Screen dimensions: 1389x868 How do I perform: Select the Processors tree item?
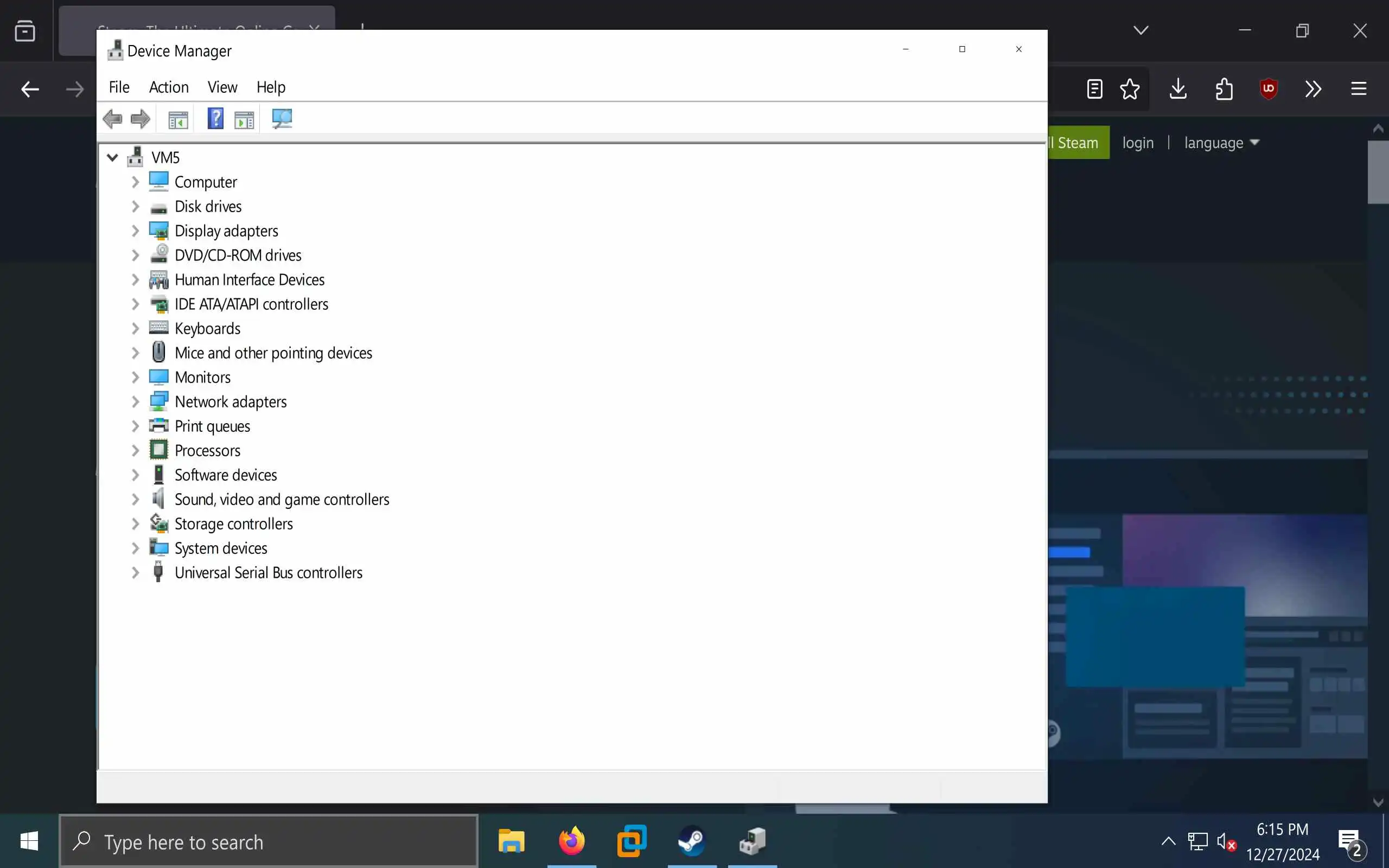(x=207, y=451)
